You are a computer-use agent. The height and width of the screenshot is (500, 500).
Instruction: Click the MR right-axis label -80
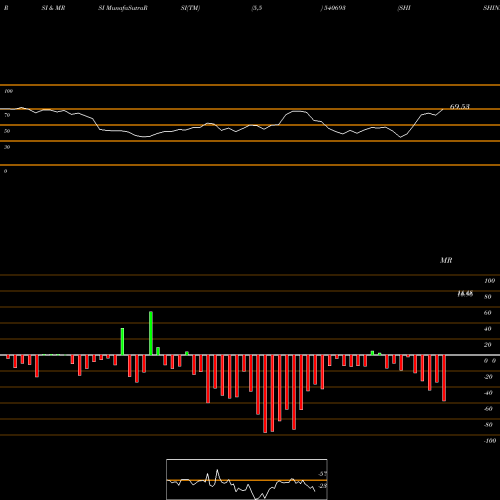pos(488,425)
